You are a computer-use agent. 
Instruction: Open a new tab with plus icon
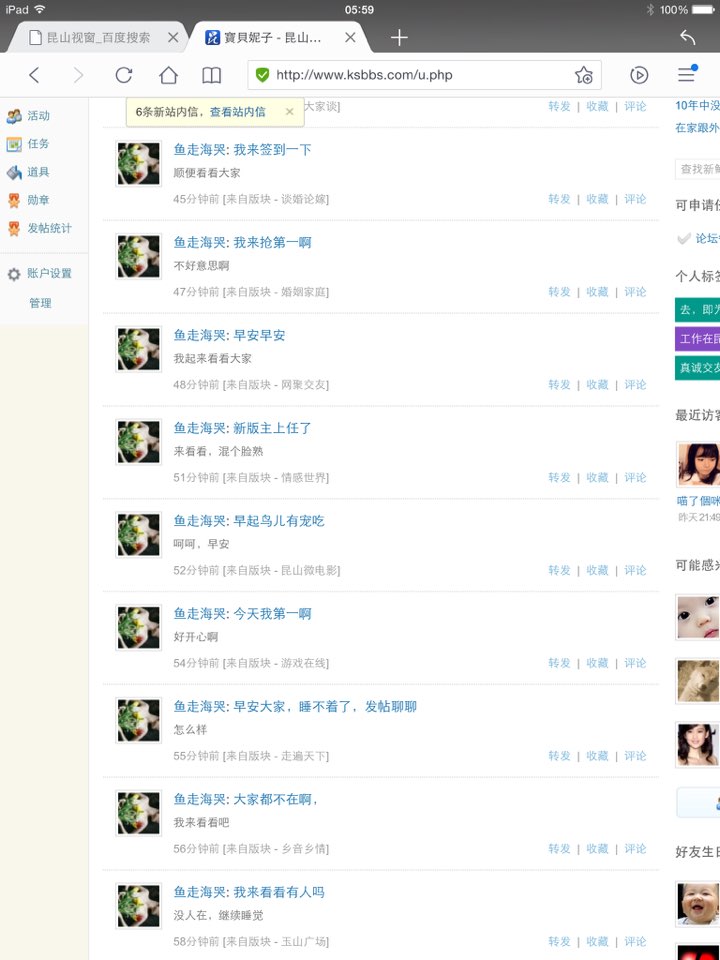point(399,38)
